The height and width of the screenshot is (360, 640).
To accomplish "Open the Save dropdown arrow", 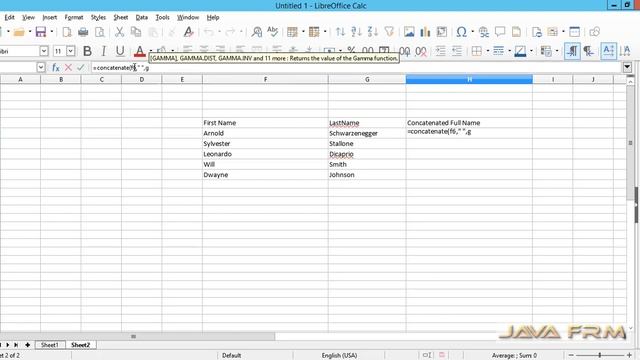I will coord(52,32).
